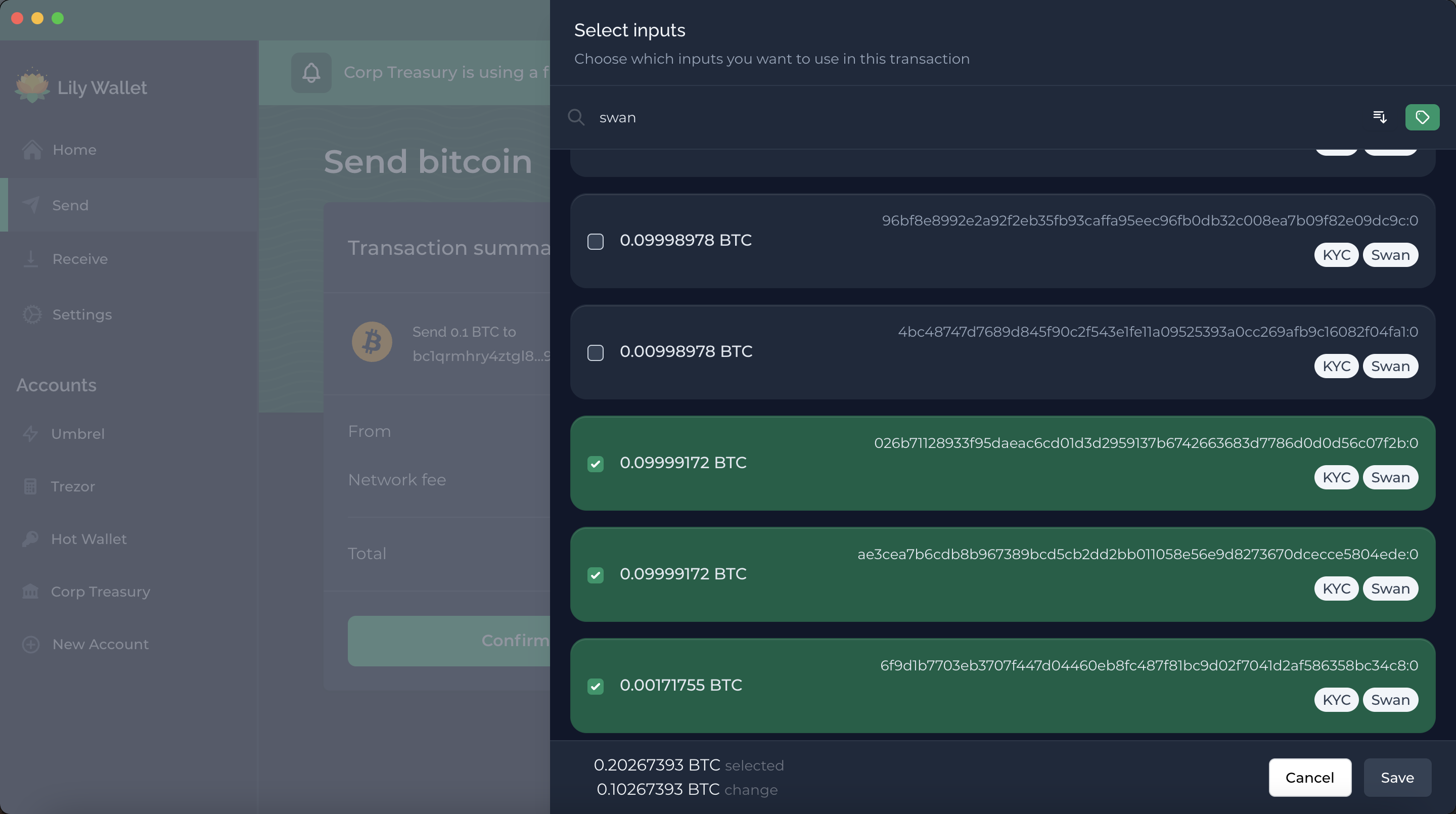This screenshot has width=1456, height=814.
Task: Click the KYC label on first UTXO
Action: (x=1336, y=254)
